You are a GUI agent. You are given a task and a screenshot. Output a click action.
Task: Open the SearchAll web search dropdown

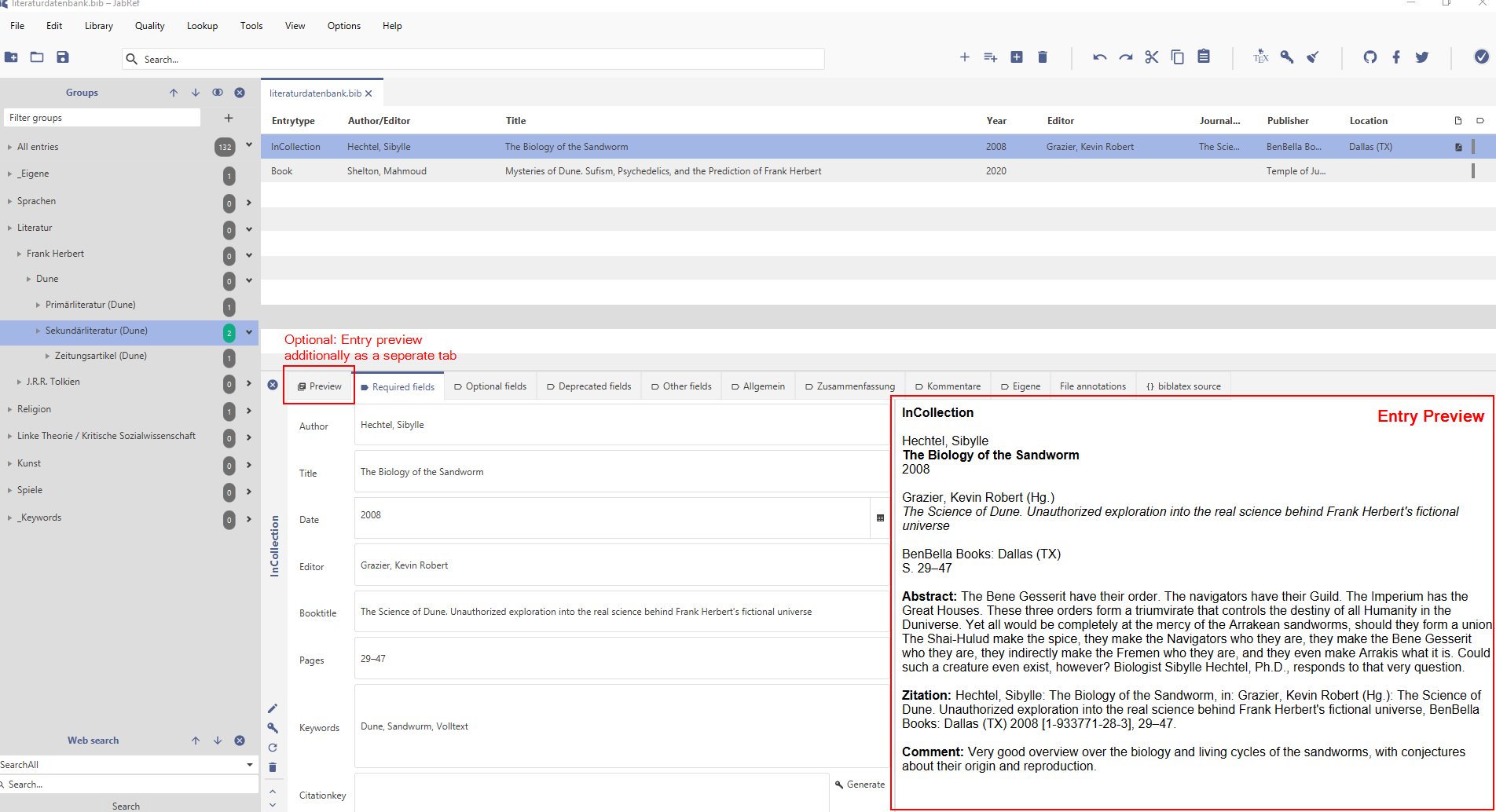pyautogui.click(x=249, y=765)
